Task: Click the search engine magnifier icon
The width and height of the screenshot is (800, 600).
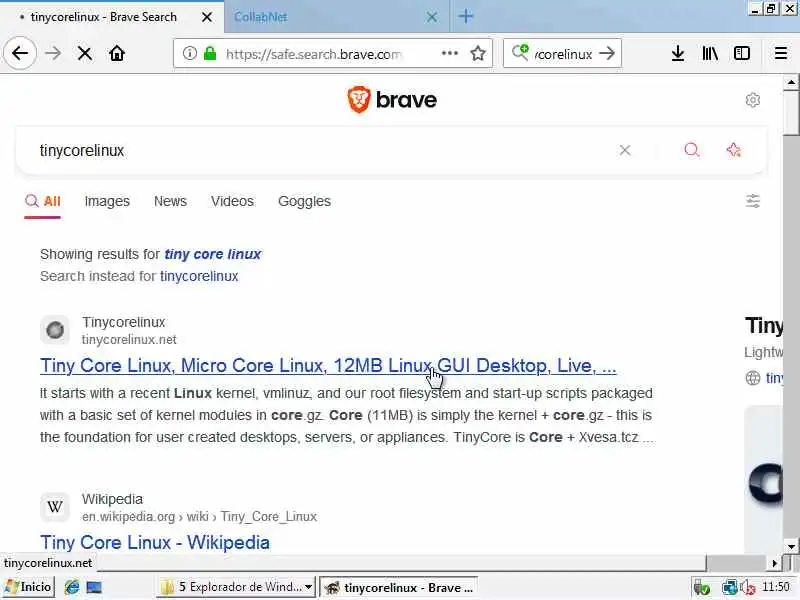Action: (x=520, y=52)
